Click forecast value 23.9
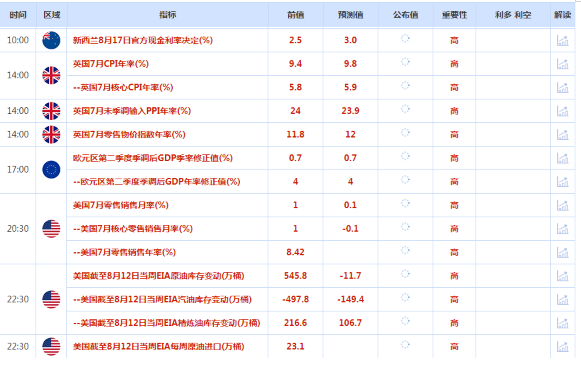581x368 pixels. [x=350, y=111]
